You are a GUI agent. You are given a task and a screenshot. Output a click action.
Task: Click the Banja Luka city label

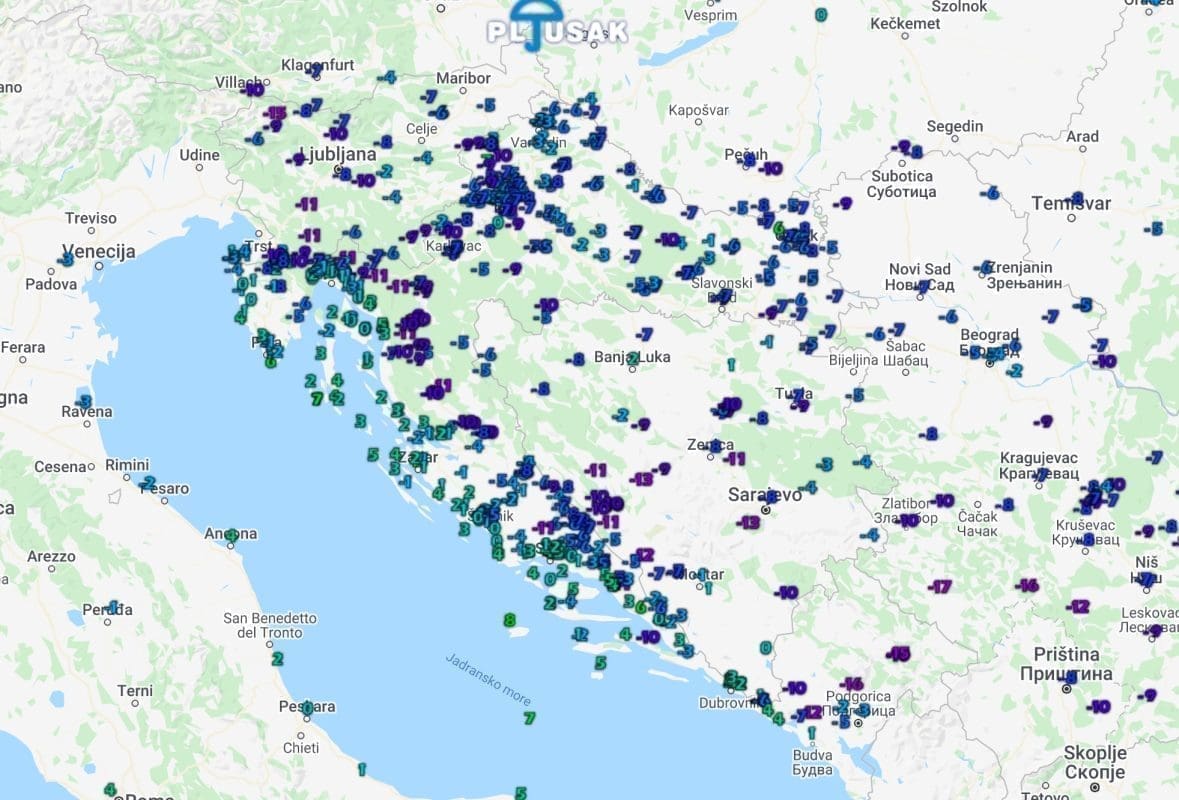[631, 356]
